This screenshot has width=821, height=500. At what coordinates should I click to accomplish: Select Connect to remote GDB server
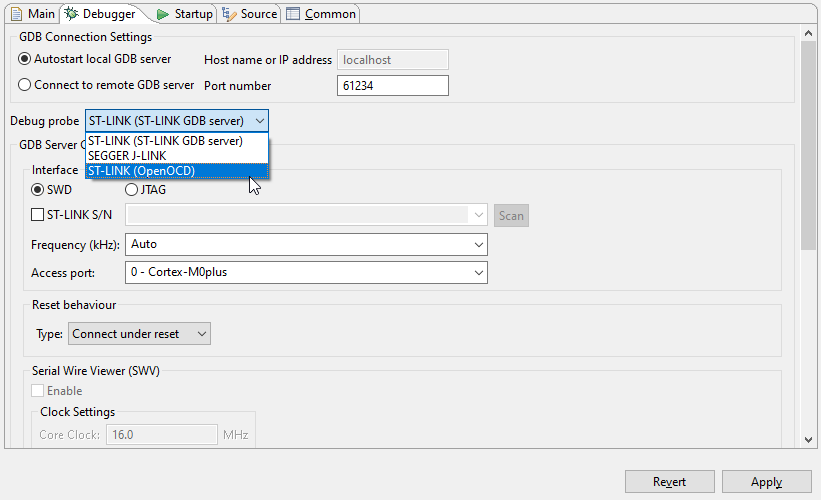[106, 85]
